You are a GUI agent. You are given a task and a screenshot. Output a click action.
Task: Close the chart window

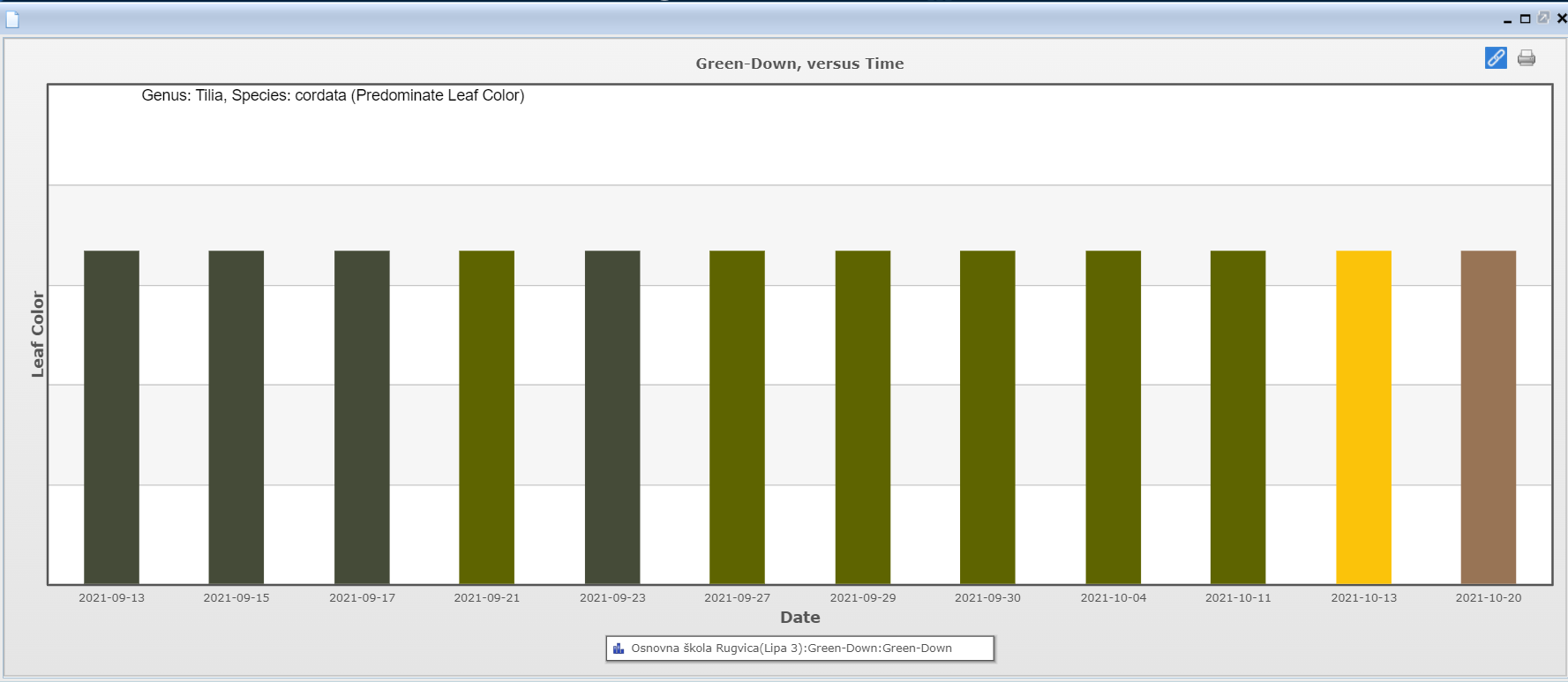click(1561, 19)
